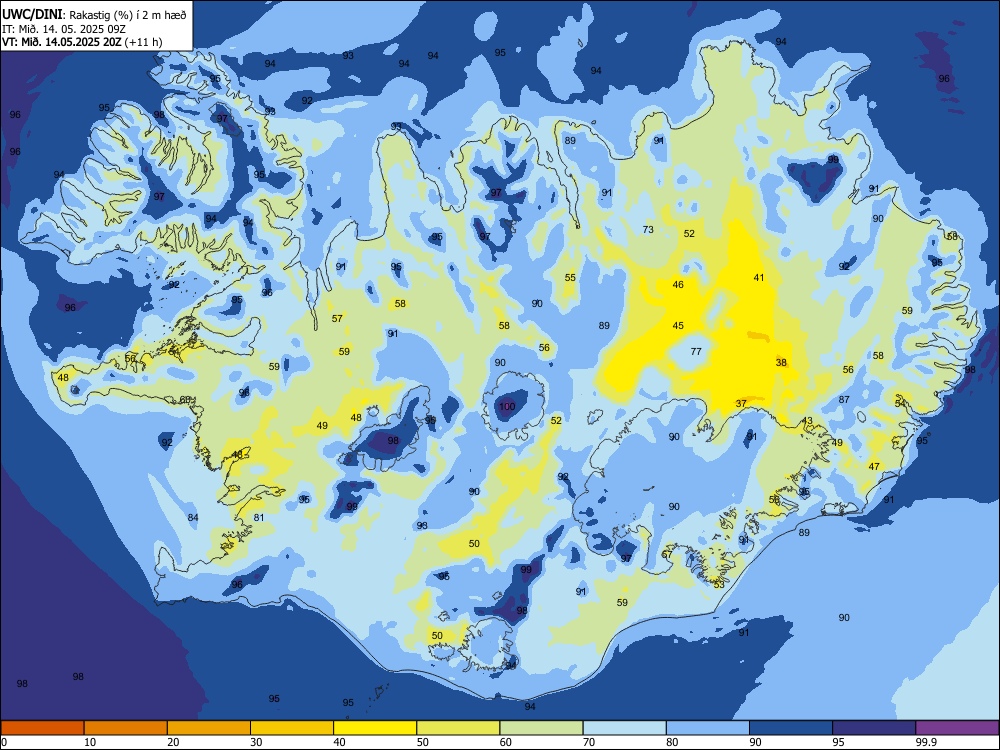Viewport: 1000px width, 750px height.
Task: Click the '20' legend label
Action: pyautogui.click(x=173, y=742)
